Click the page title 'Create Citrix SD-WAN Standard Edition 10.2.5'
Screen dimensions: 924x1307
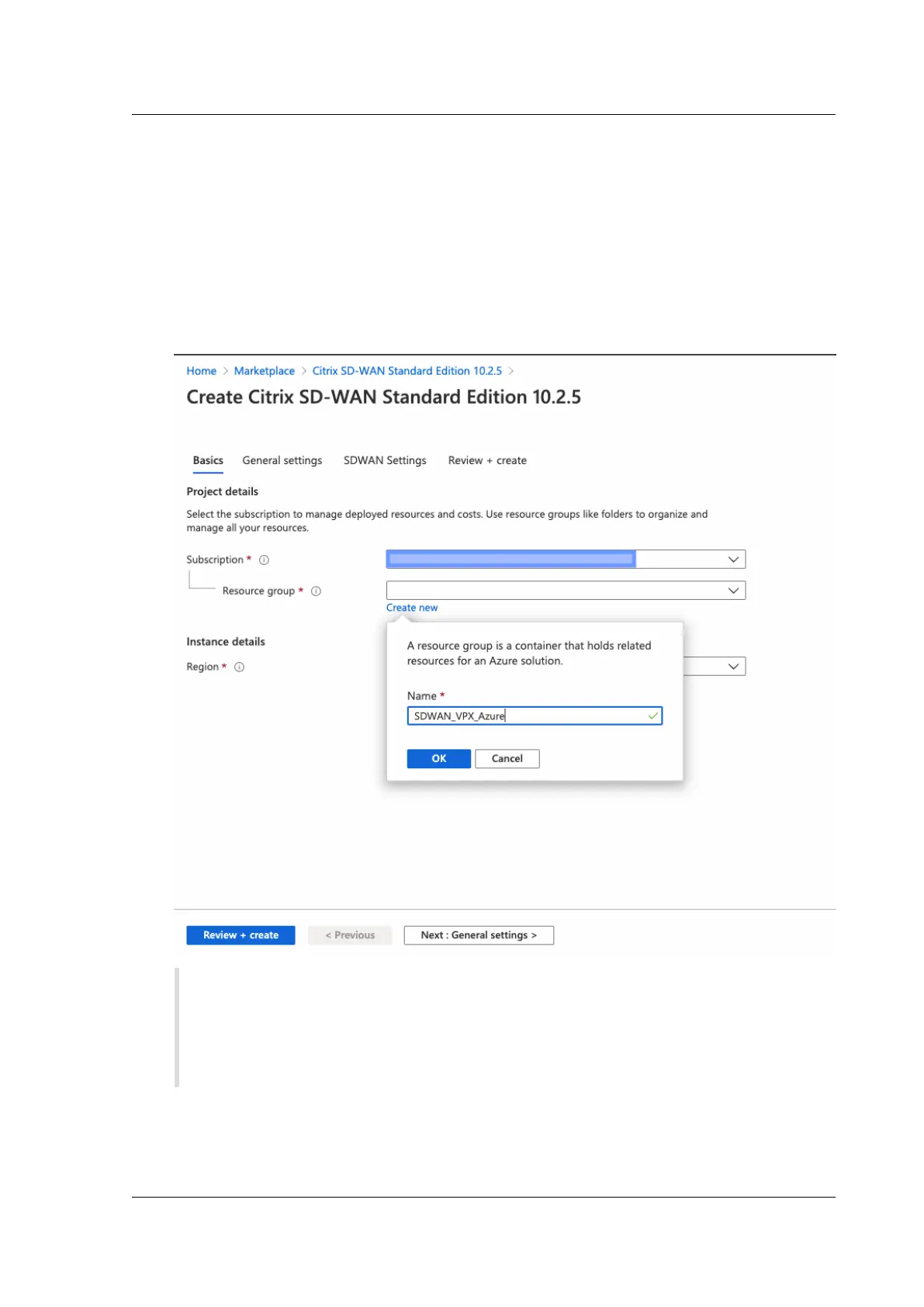coord(384,397)
